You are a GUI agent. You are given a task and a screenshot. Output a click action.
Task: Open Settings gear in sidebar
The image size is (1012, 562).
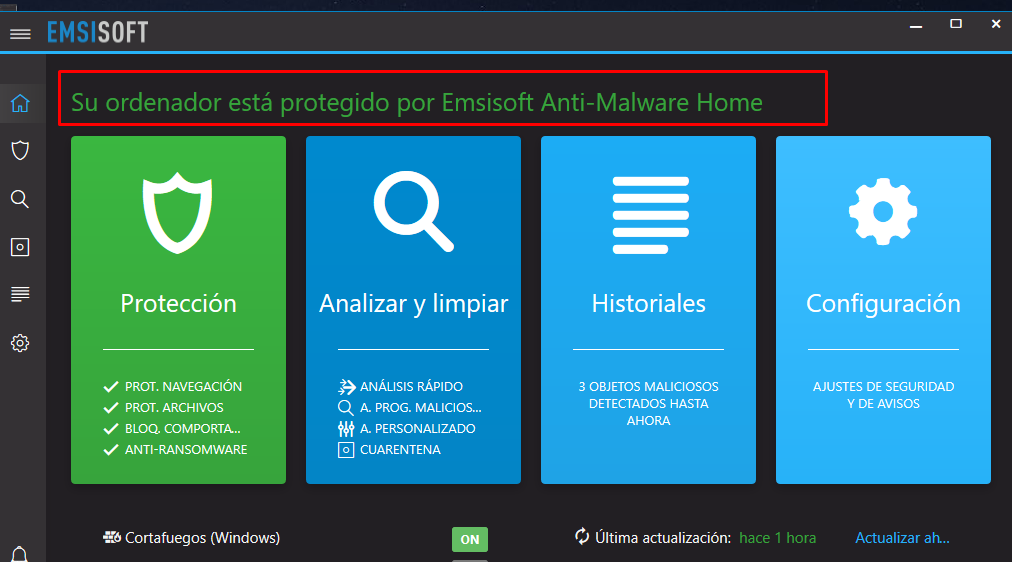coord(20,343)
